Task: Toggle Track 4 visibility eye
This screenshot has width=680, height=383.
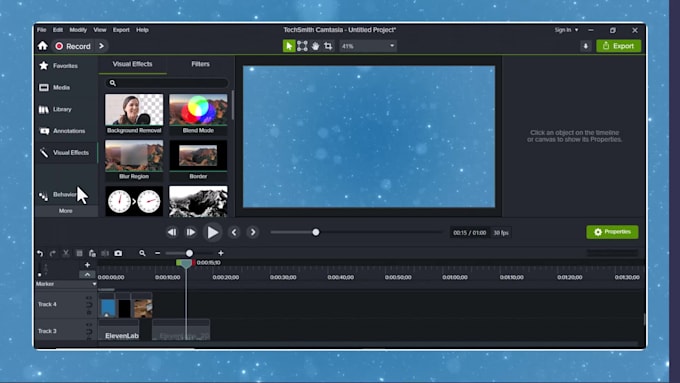Action: 89,298
